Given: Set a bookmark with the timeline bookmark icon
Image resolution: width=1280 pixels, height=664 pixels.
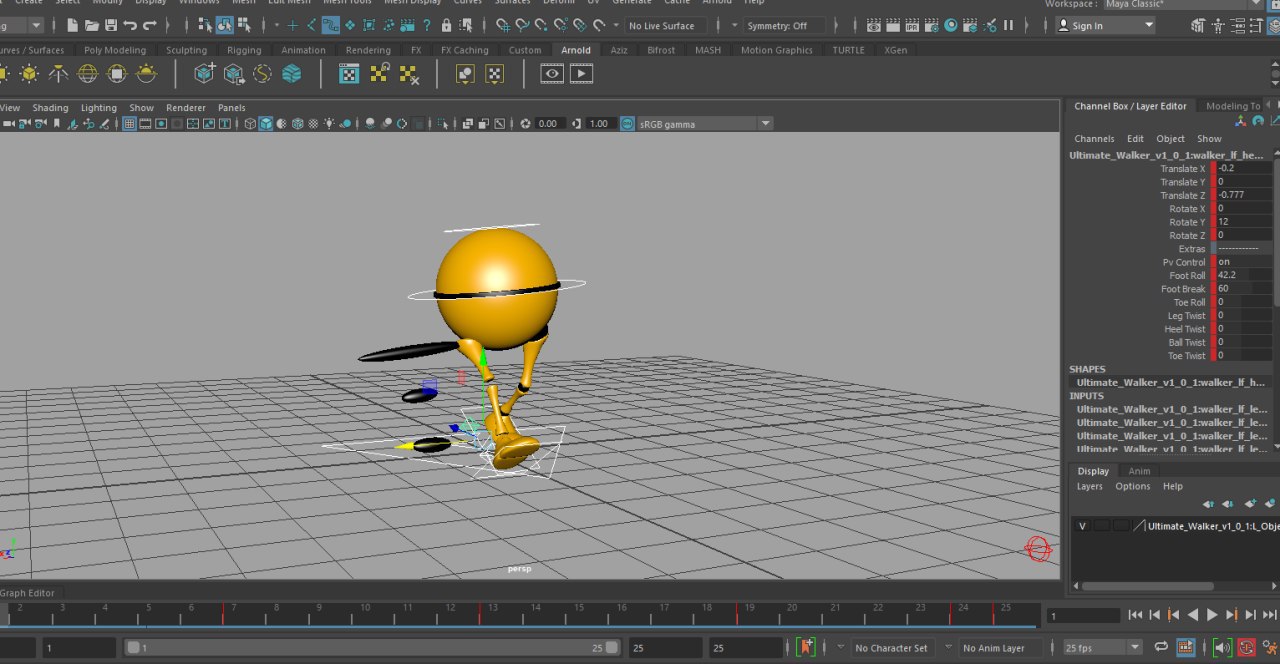Looking at the screenshot, I should pyautogui.click(x=806, y=647).
